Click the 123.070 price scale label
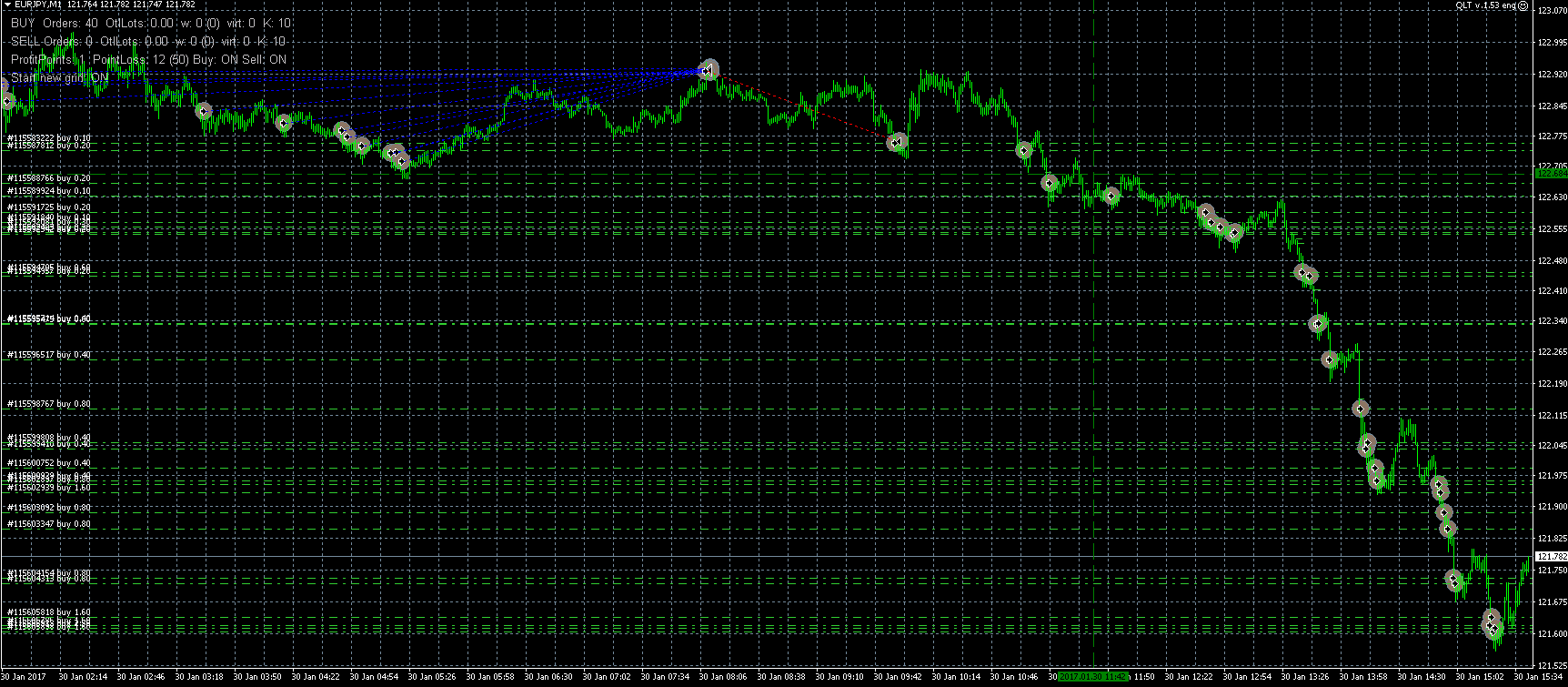1568x687 pixels. 1553,11
